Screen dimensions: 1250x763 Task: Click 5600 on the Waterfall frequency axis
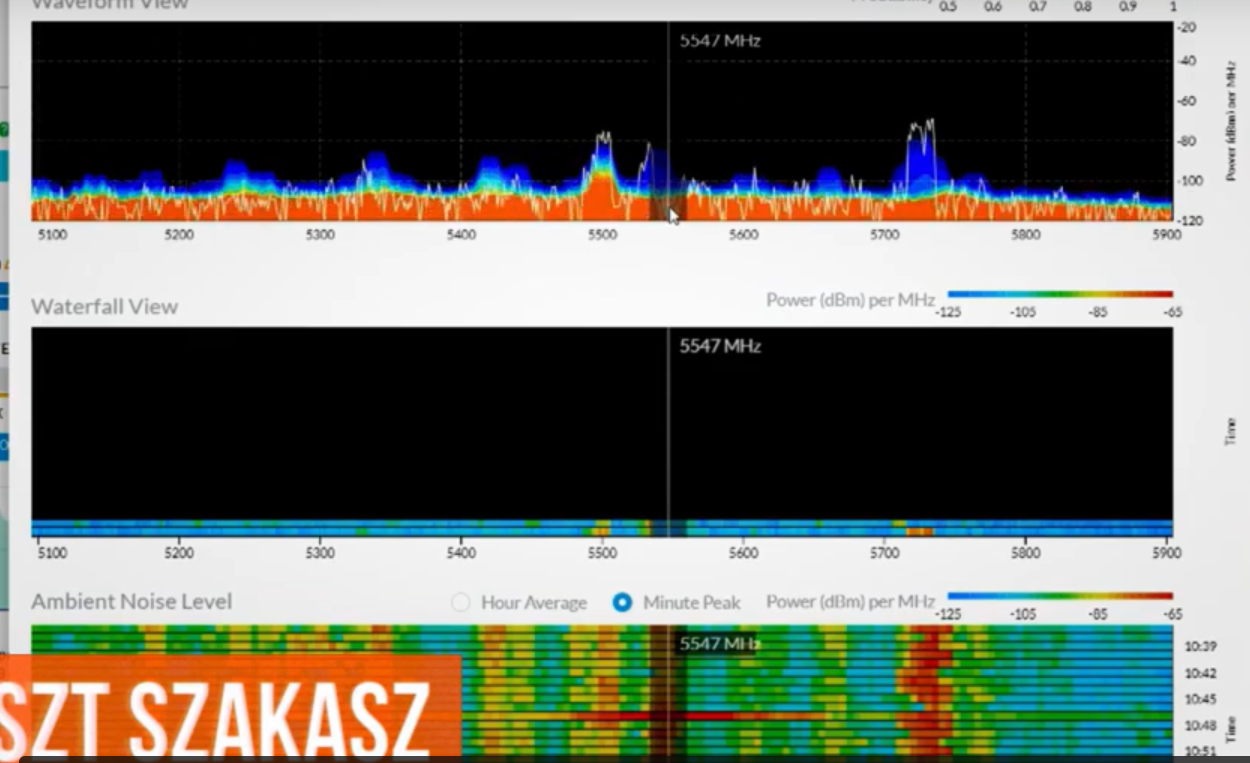[x=744, y=553]
